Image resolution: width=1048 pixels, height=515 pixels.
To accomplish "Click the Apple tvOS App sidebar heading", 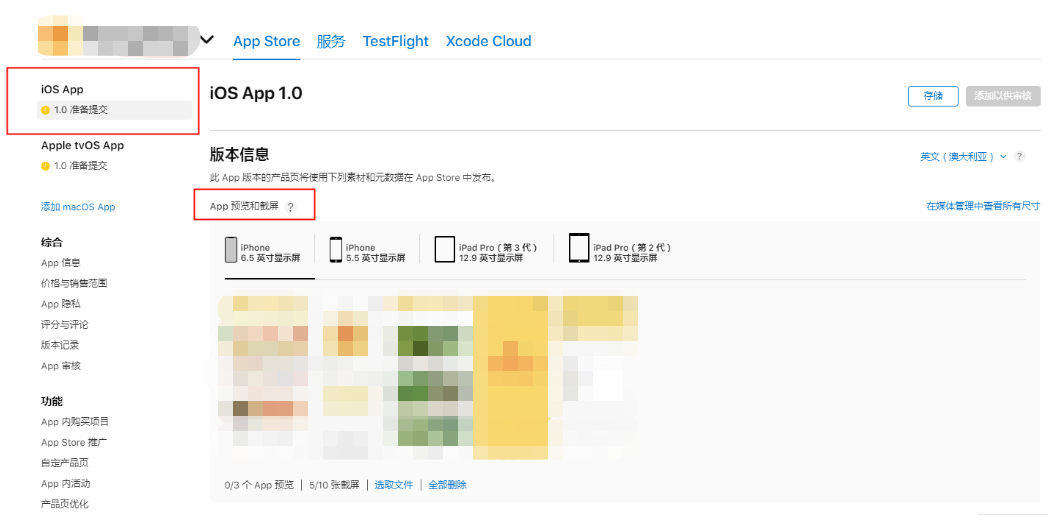I will point(82,146).
